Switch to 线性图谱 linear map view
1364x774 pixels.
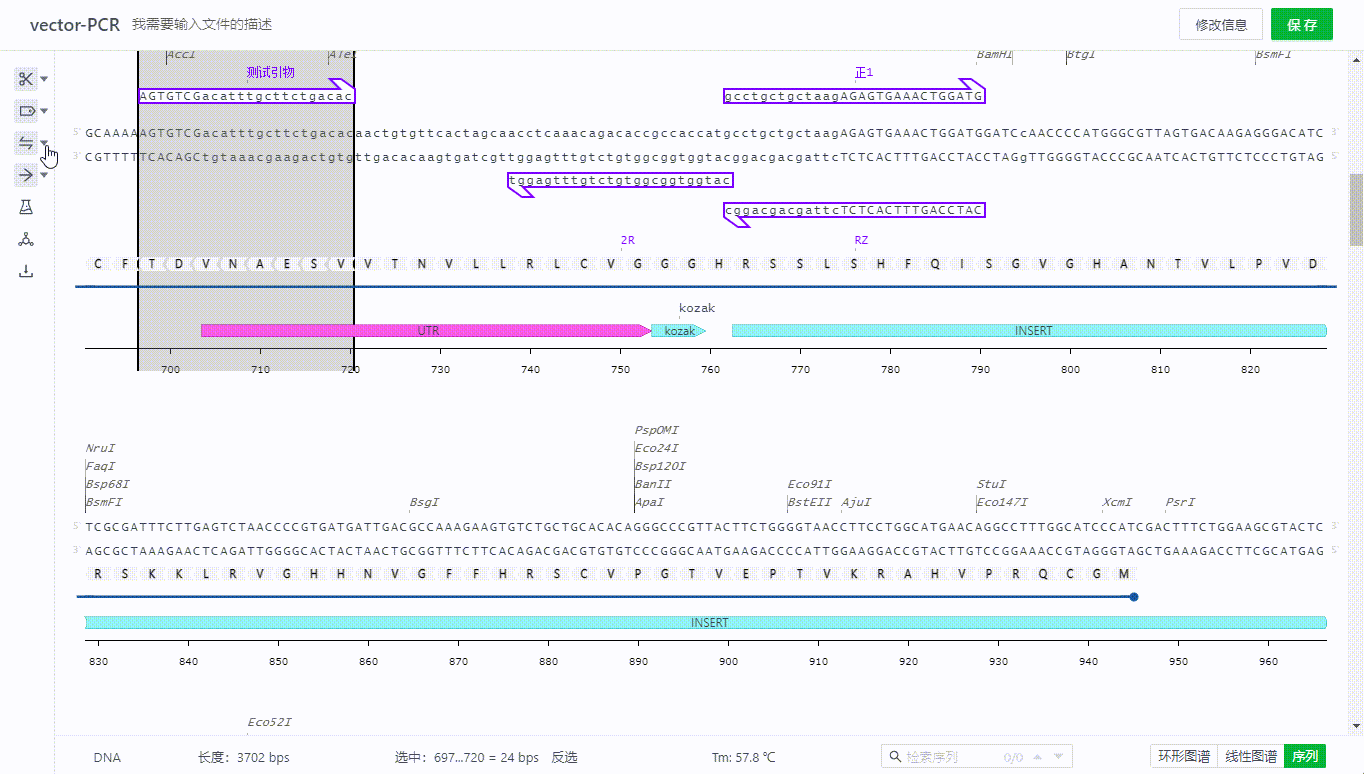pos(1251,757)
